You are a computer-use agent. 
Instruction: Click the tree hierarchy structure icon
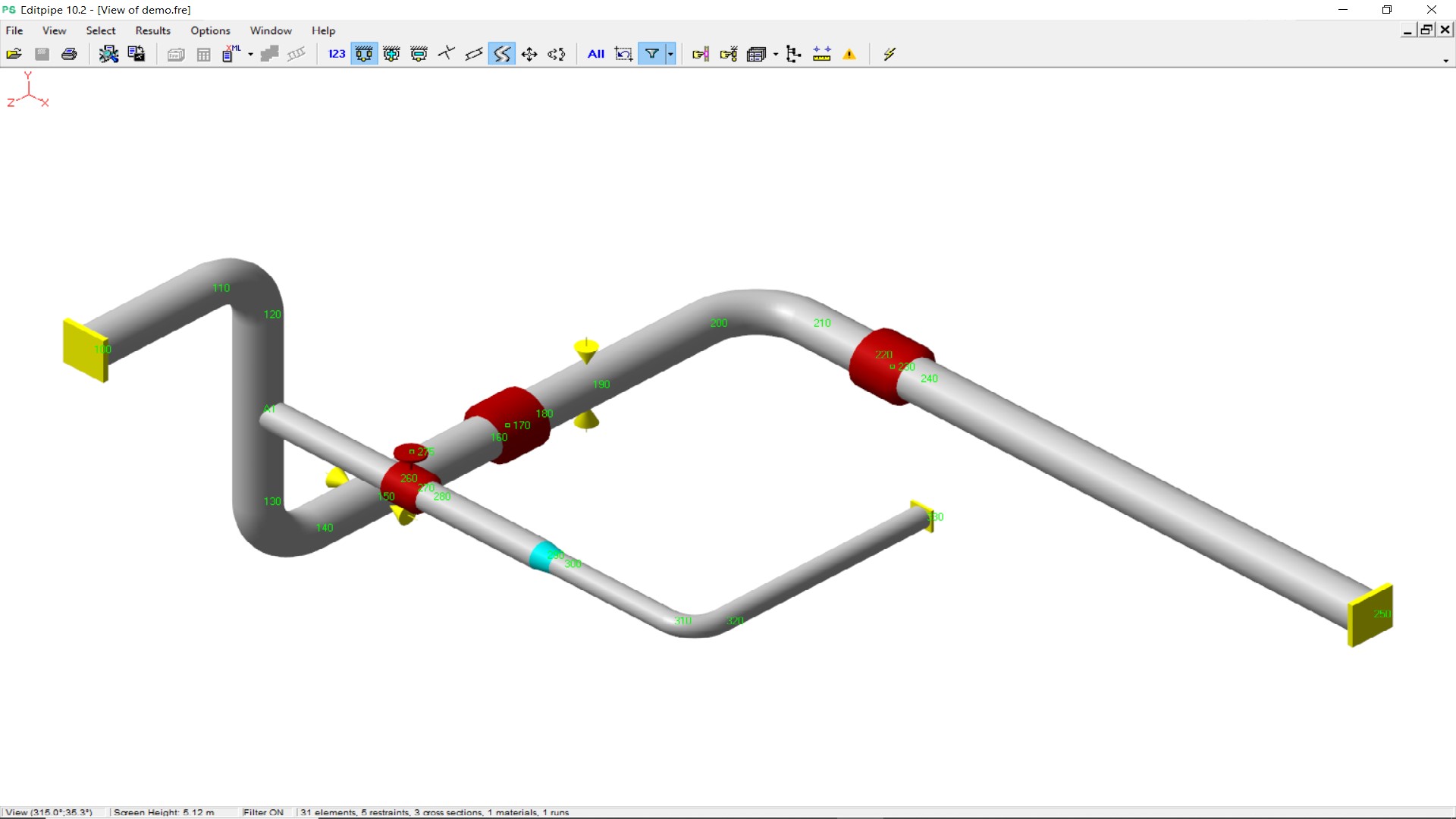click(x=793, y=54)
